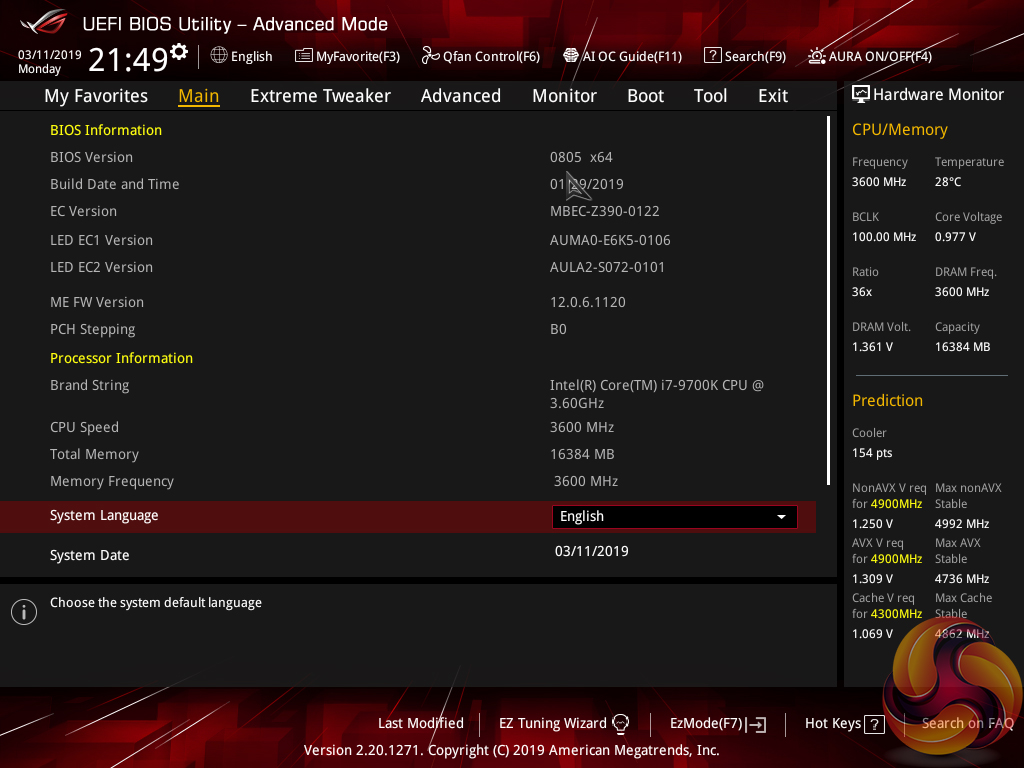Click BCLK value 100.00 MHz

pyautogui.click(x=884, y=236)
